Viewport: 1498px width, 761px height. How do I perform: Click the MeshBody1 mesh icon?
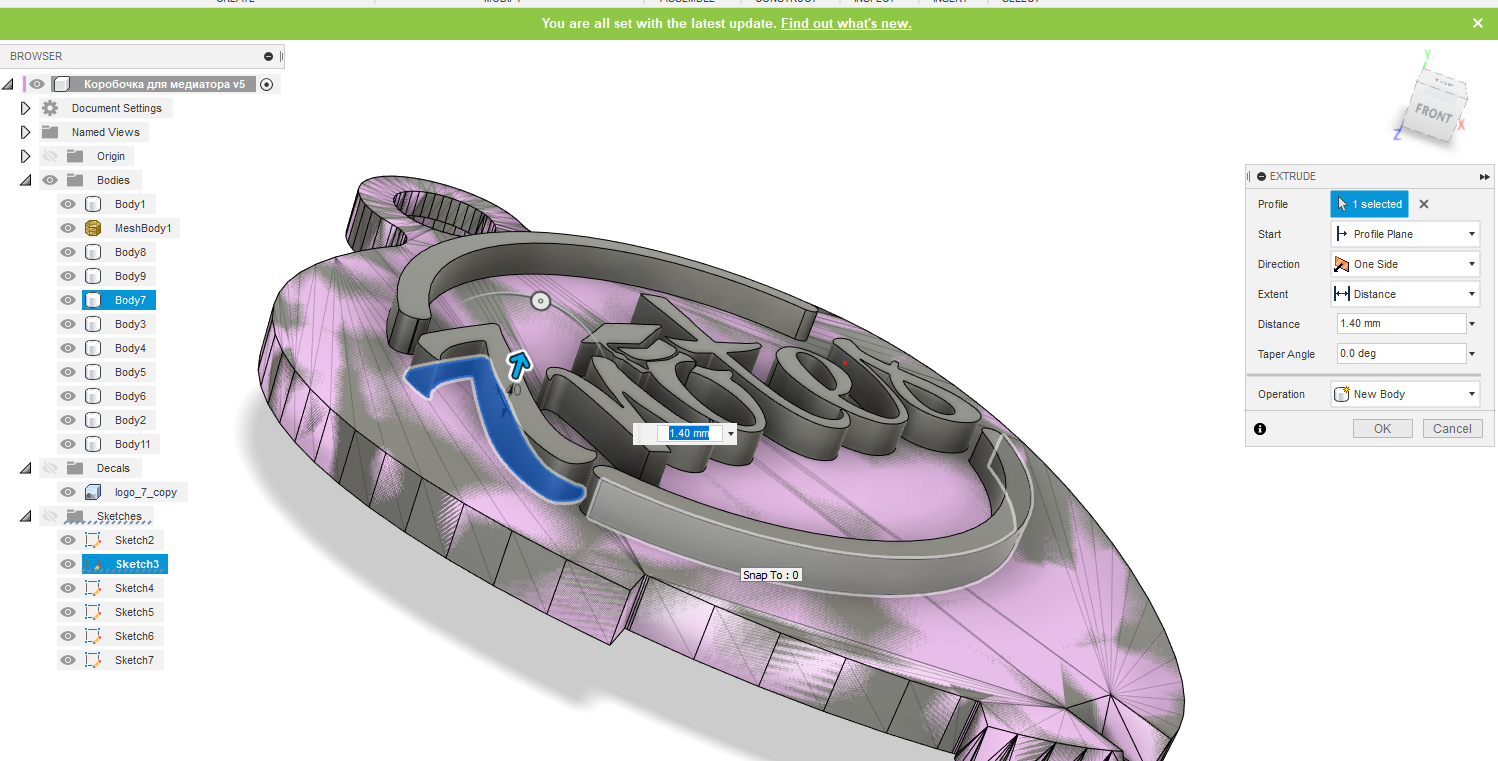(x=93, y=228)
